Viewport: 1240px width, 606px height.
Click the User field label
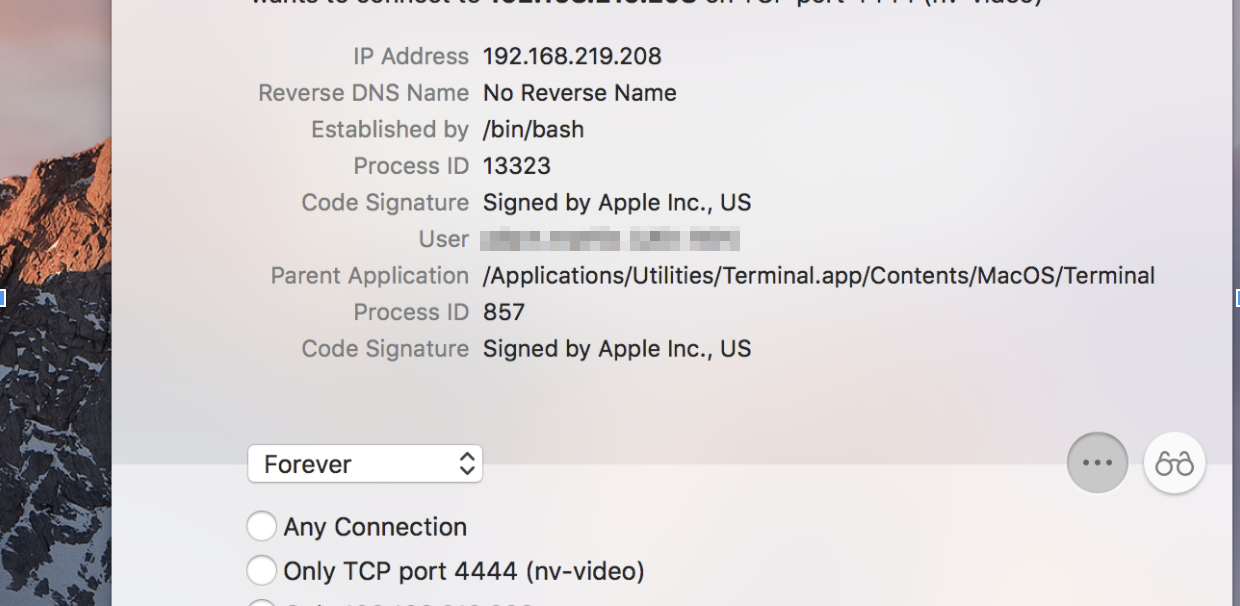(443, 240)
